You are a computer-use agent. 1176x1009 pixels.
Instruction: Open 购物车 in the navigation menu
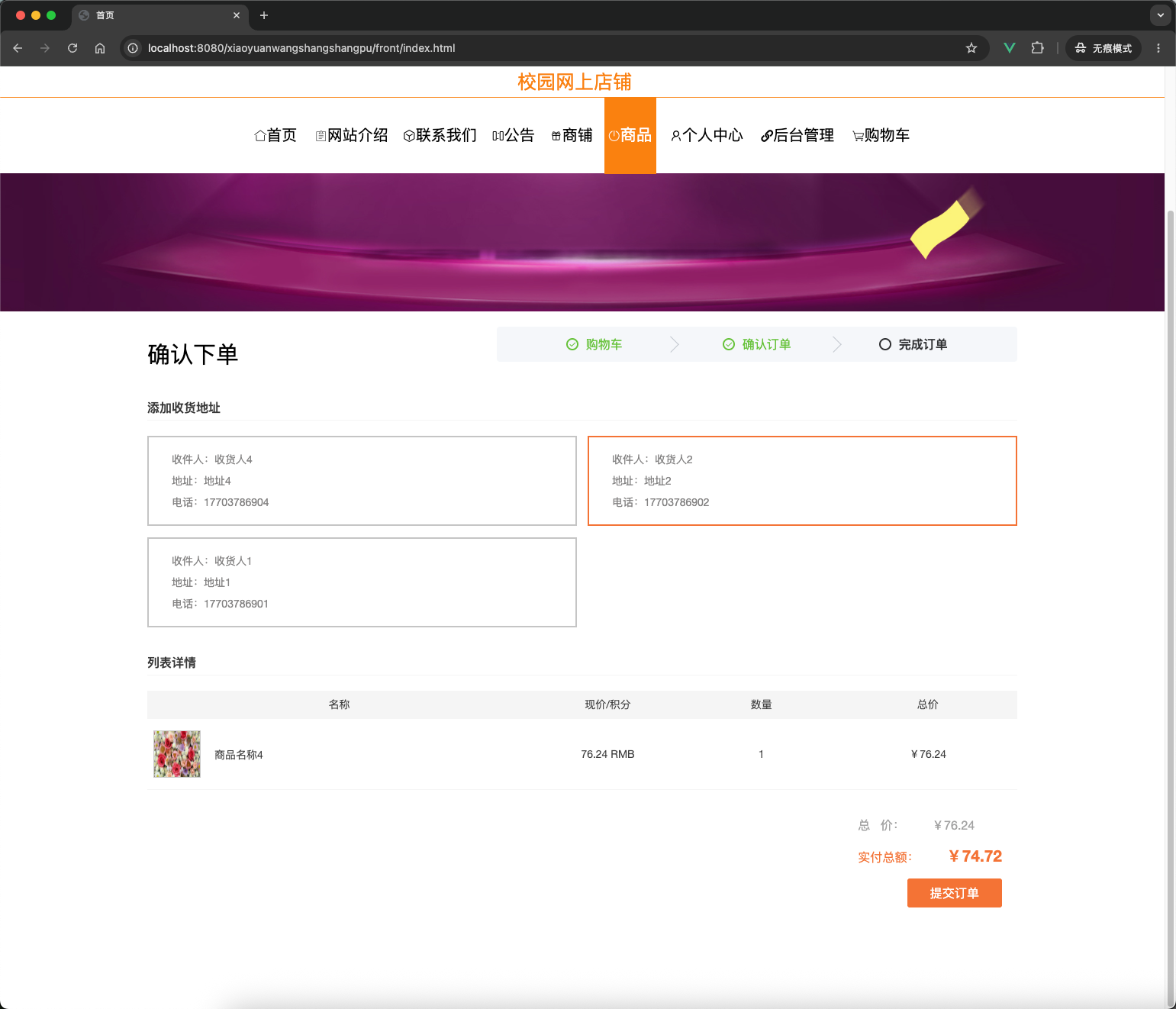pyautogui.click(x=881, y=135)
